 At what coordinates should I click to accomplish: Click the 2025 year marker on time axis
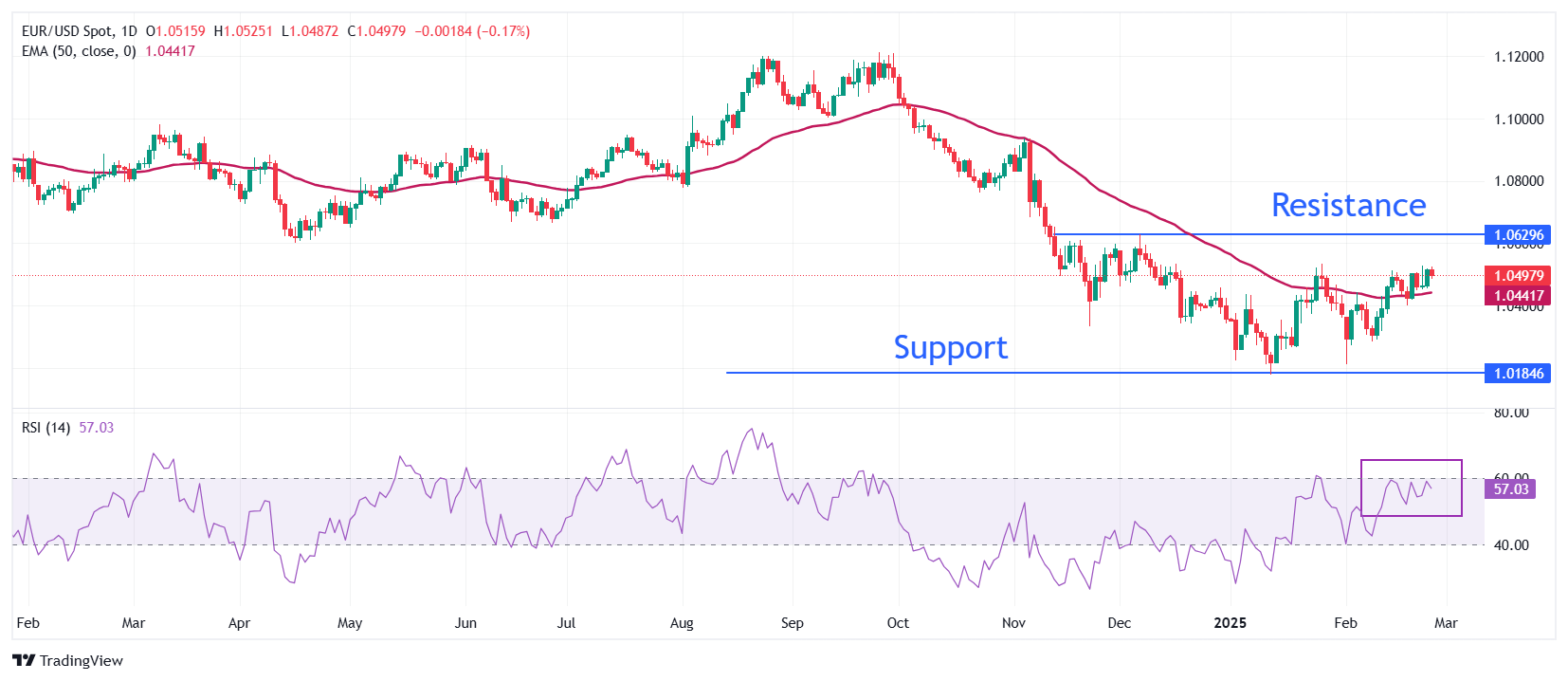pyautogui.click(x=1230, y=623)
